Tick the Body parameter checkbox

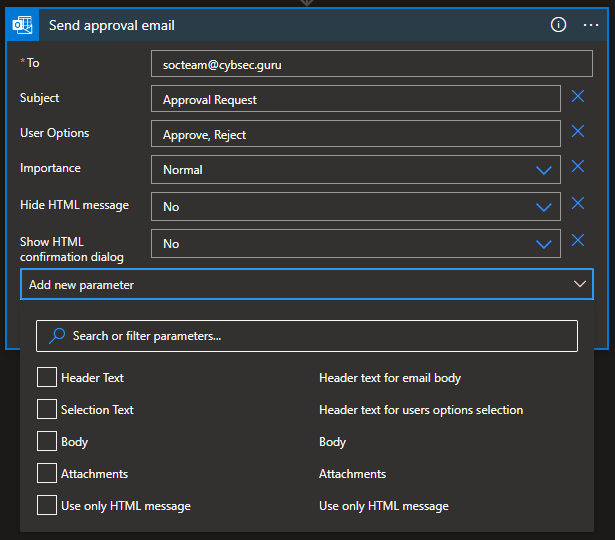pos(46,442)
